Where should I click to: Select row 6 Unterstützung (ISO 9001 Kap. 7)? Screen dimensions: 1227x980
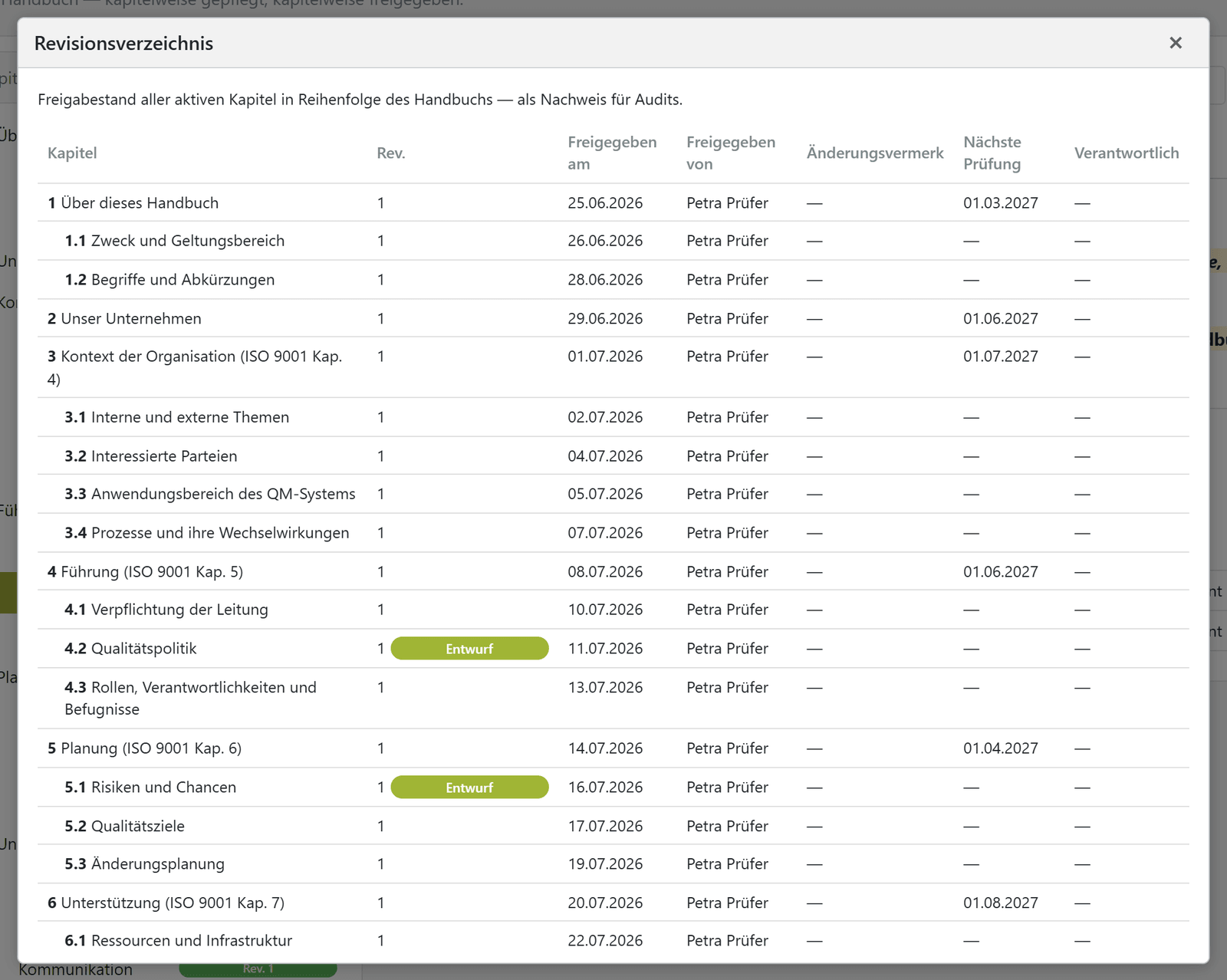coord(613,903)
